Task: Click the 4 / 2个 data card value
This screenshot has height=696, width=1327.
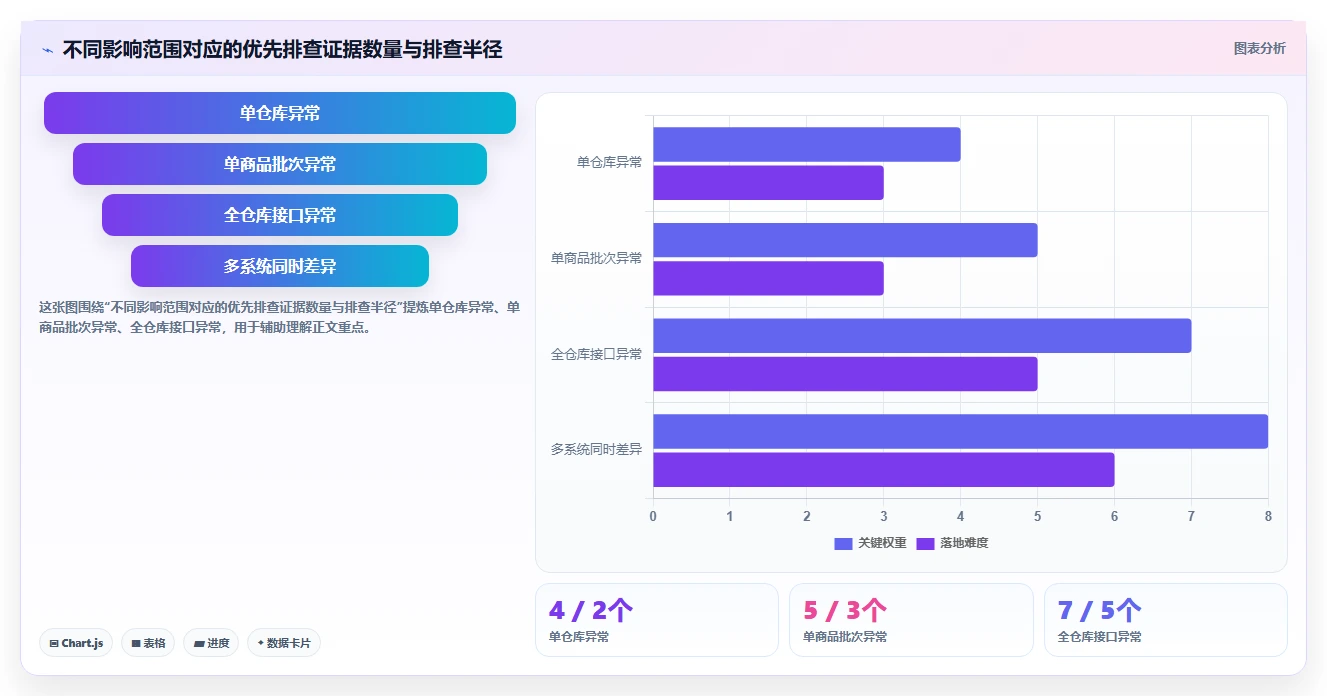Action: 591,610
